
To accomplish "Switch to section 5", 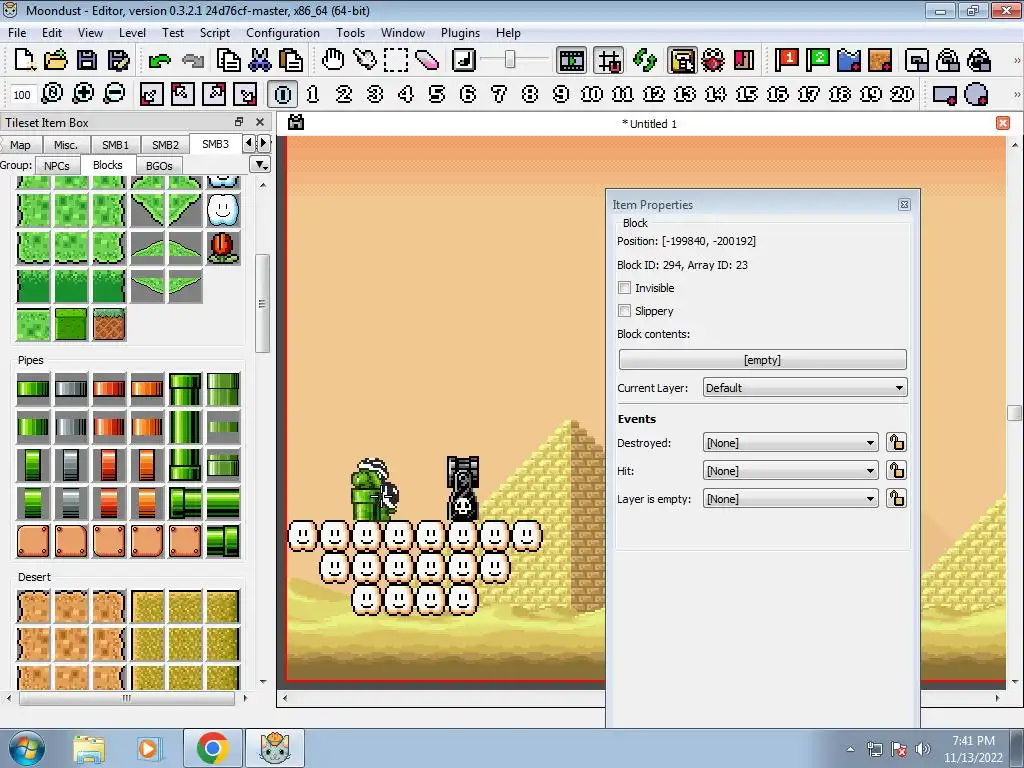I will [437, 94].
